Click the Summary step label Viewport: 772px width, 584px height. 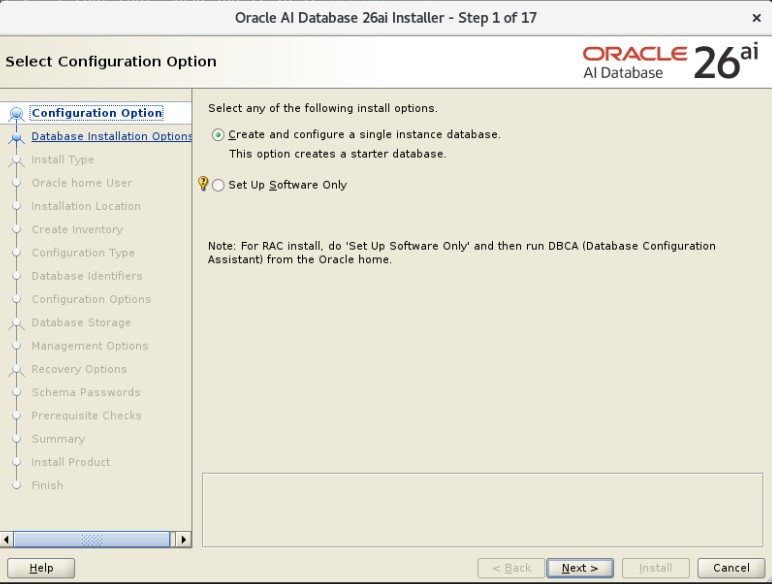(x=58, y=439)
